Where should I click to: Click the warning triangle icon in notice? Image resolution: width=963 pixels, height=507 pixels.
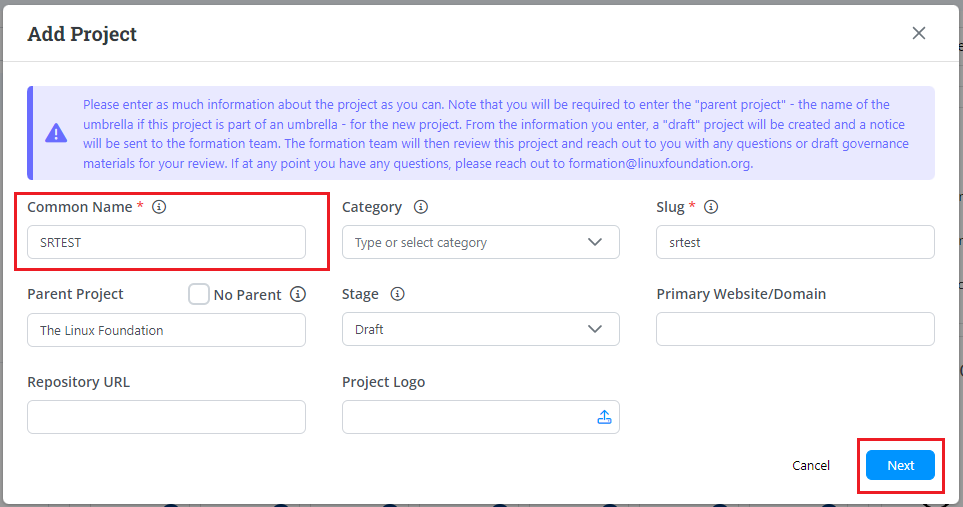click(x=56, y=133)
